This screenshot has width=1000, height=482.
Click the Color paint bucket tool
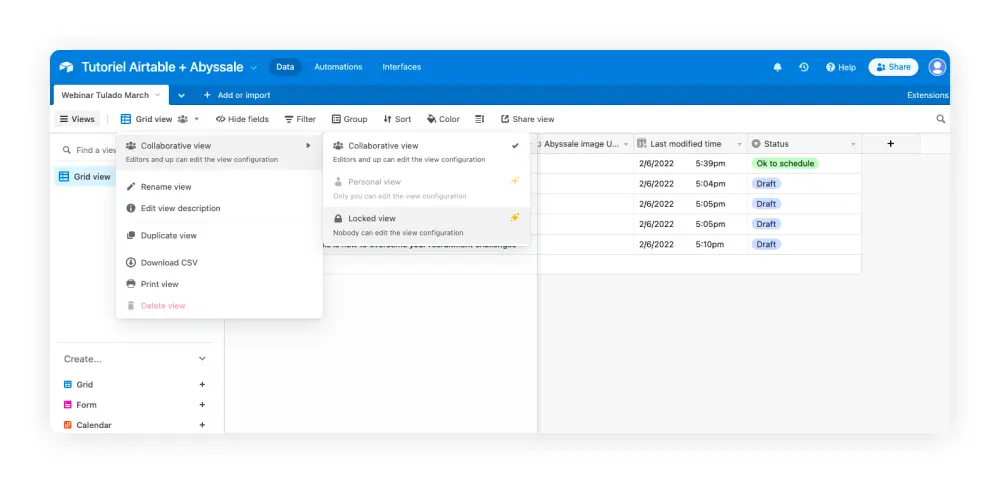pos(443,119)
